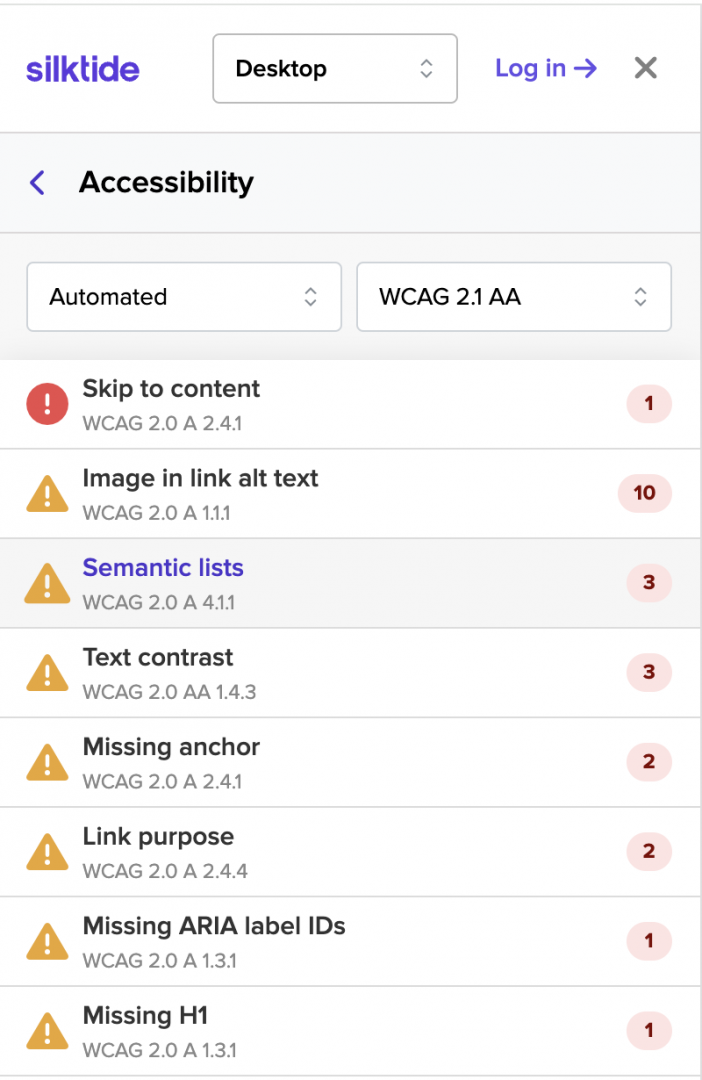702x1080 pixels.
Task: Click the warning icon for Missing anchor
Action: pyautogui.click(x=46, y=762)
